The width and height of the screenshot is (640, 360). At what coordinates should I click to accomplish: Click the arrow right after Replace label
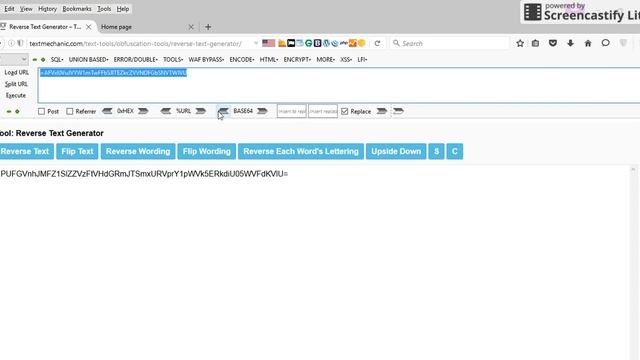click(382, 111)
